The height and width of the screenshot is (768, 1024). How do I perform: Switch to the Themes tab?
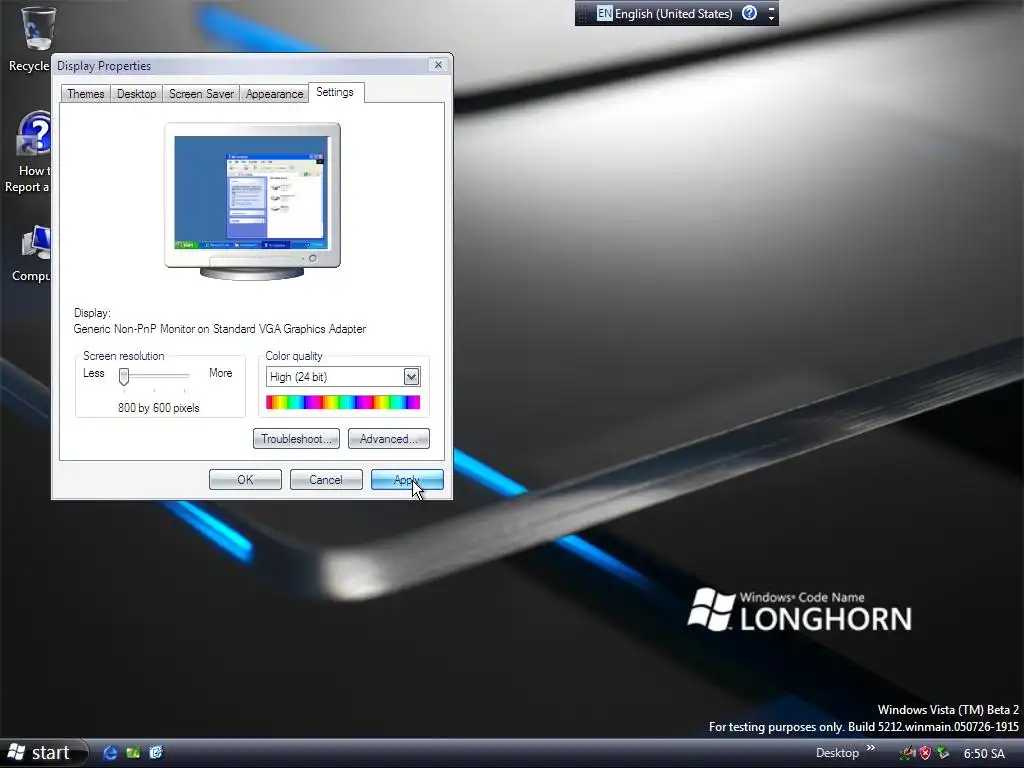tap(86, 94)
